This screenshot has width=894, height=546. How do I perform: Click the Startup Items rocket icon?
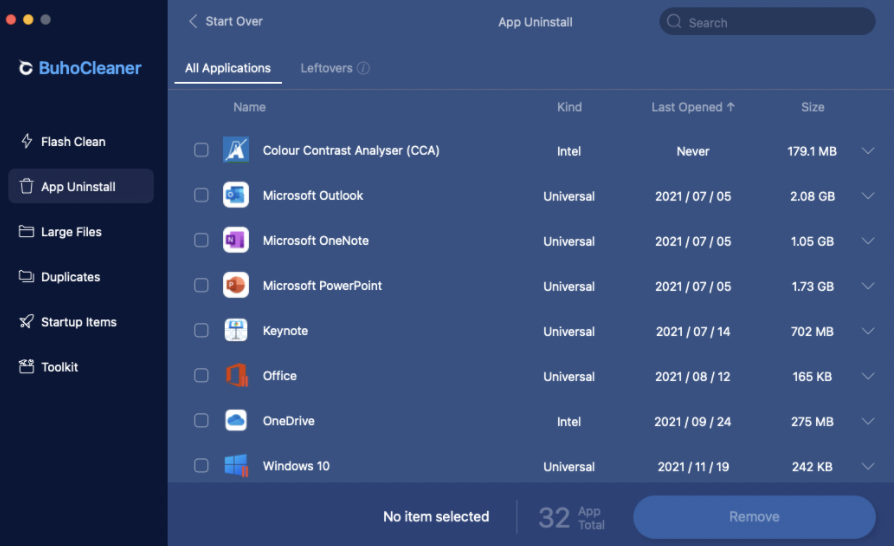tap(26, 321)
